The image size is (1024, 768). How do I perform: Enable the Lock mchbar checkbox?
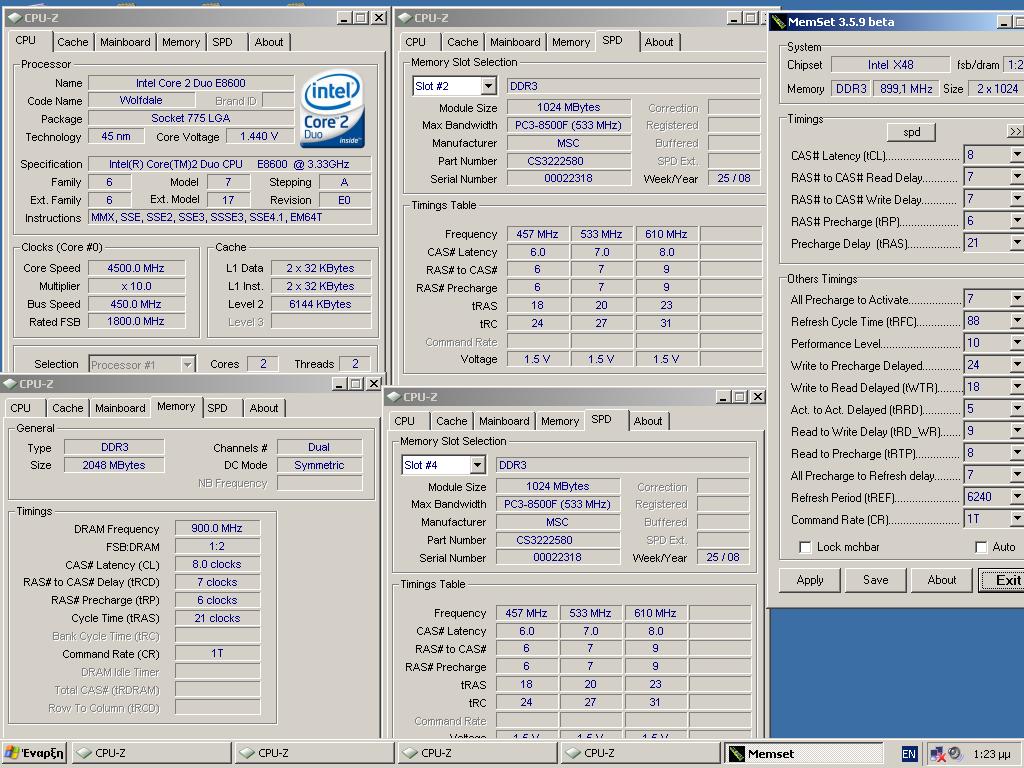tap(805, 547)
